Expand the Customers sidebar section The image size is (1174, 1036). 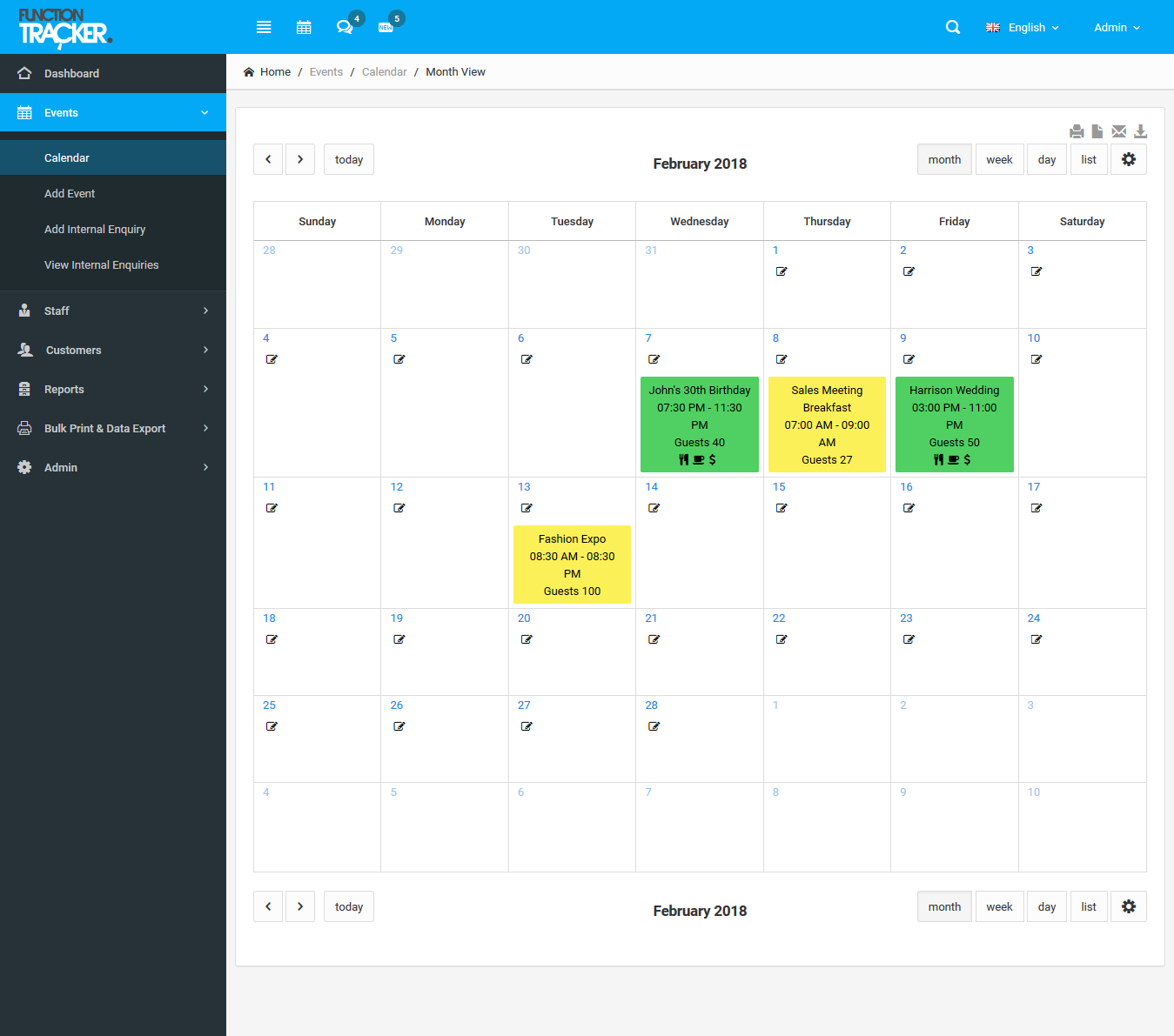pos(113,350)
